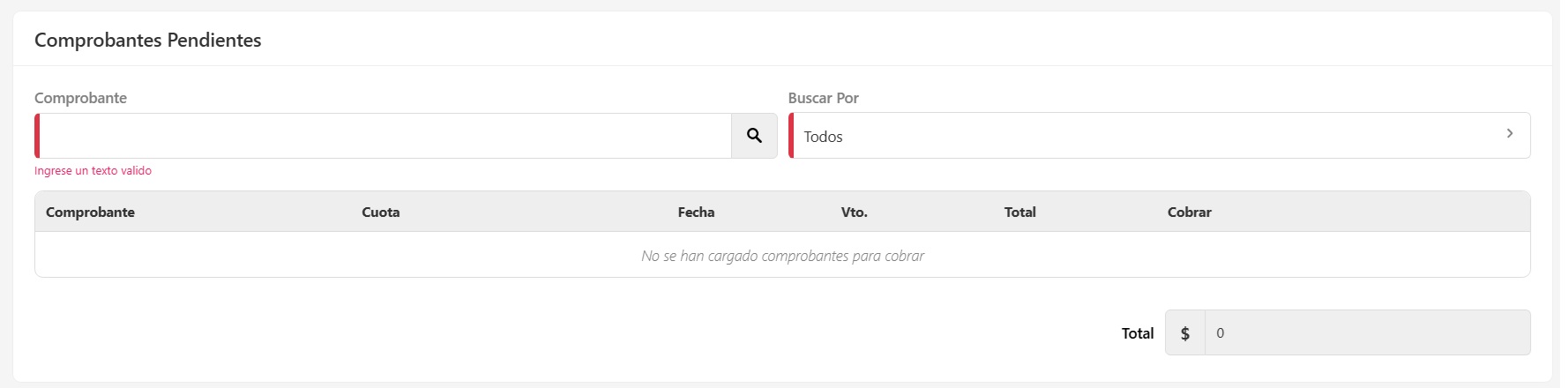The width and height of the screenshot is (1568, 388).
Task: Click the red required marker on Comprobante input
Action: tap(37, 136)
